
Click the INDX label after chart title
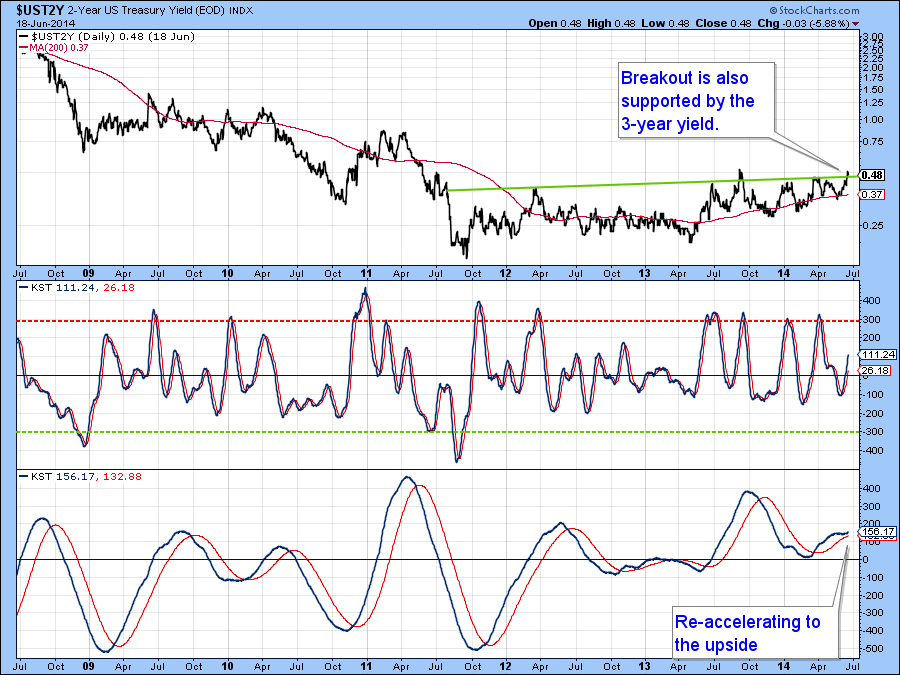[242, 10]
